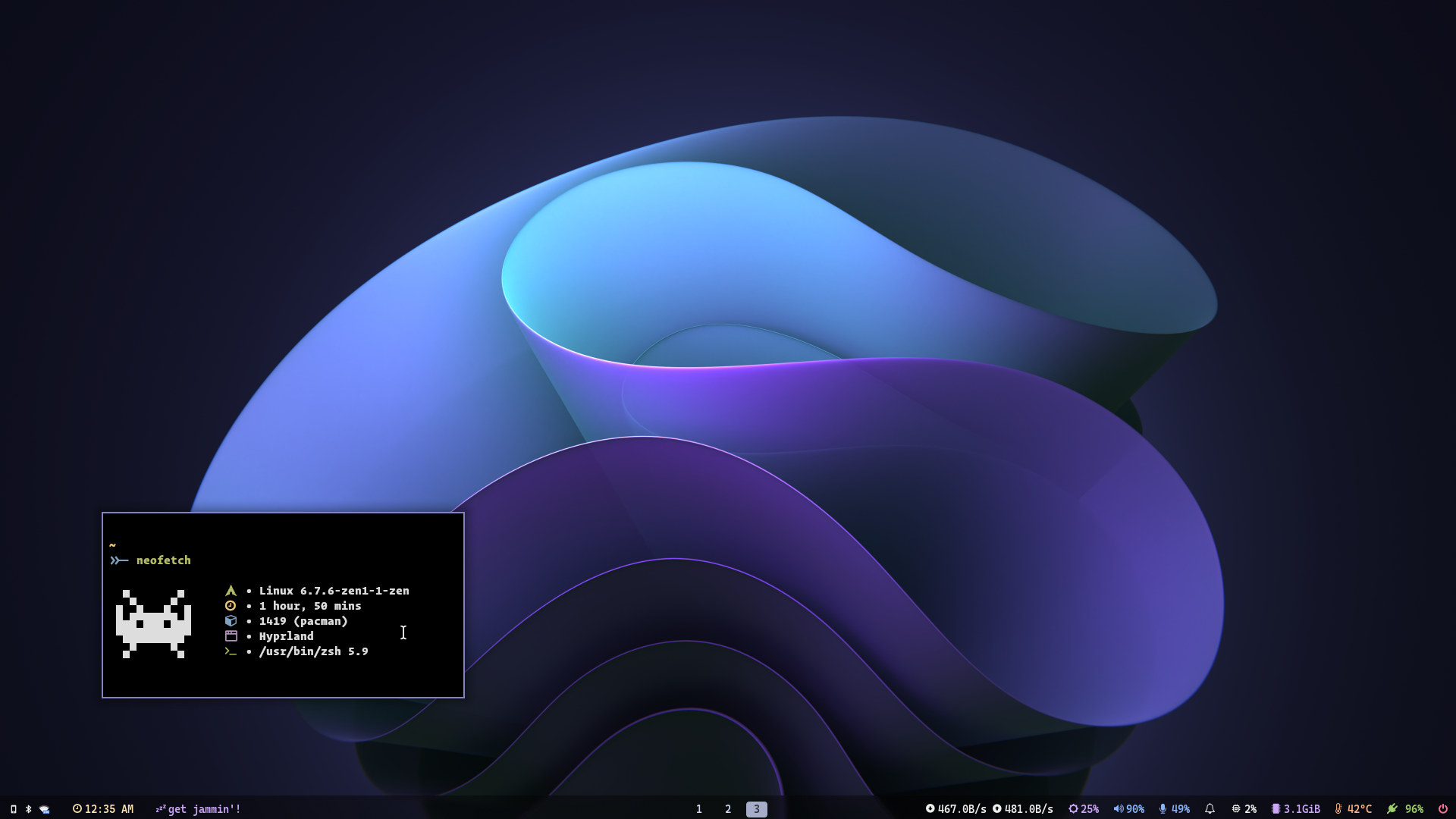
Task: Click the temperature 42°C indicator
Action: (1353, 809)
